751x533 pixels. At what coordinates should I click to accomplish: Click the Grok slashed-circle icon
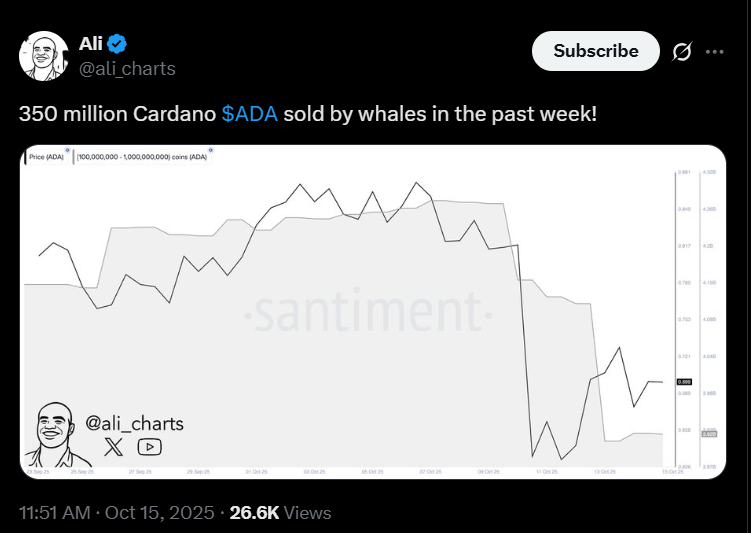click(683, 51)
